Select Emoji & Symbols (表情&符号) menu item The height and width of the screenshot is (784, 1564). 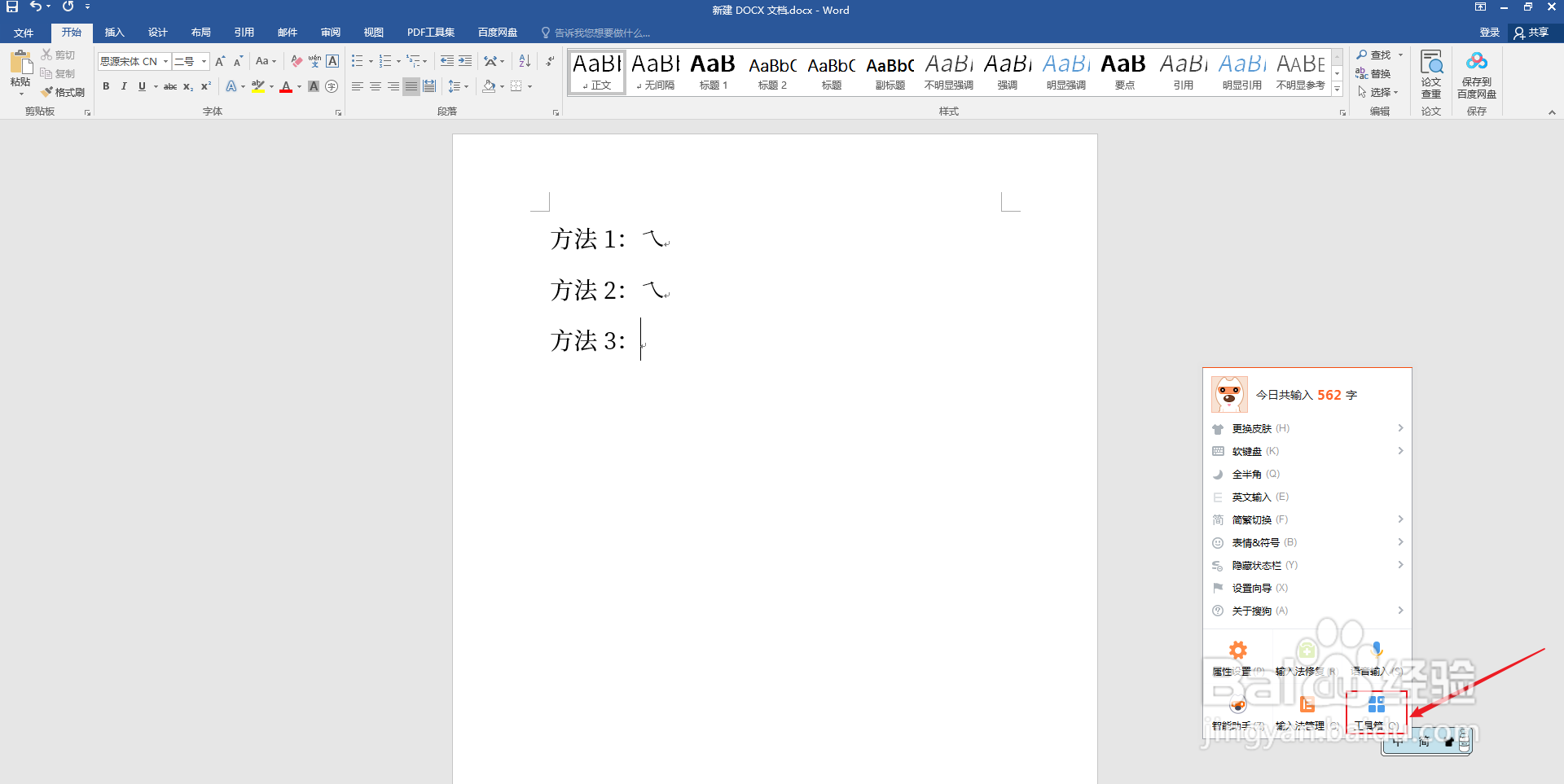coord(1307,542)
